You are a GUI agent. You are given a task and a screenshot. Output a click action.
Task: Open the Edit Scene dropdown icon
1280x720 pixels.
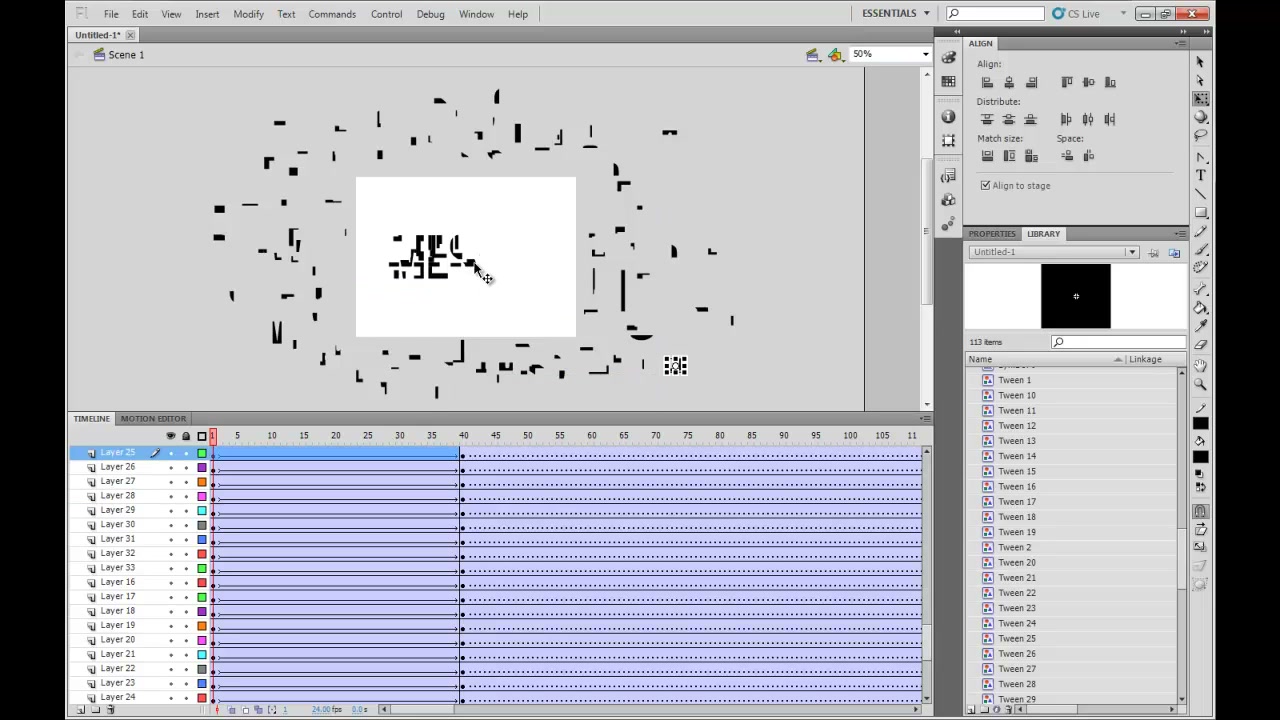813,55
